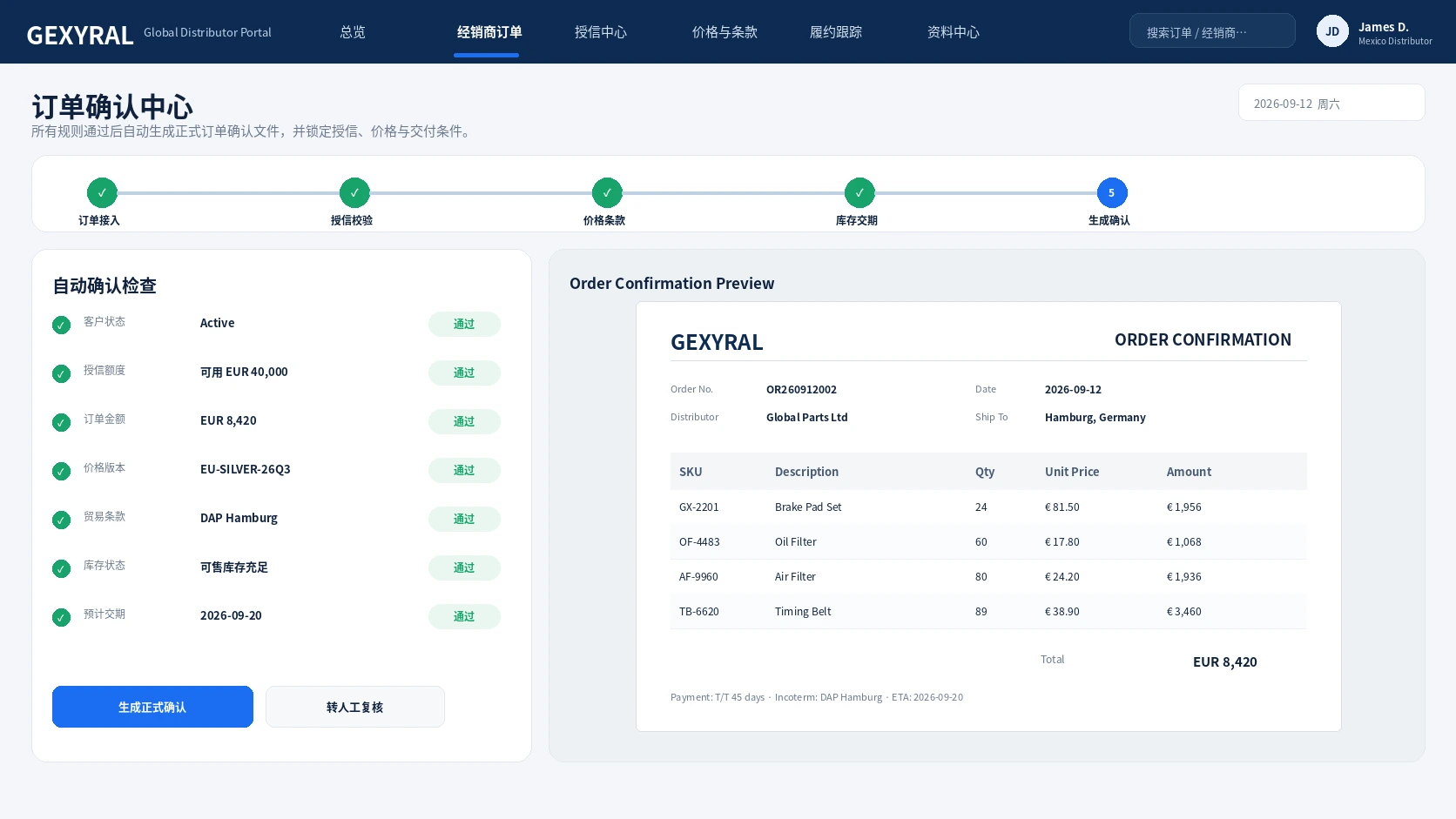Click 转人工复核 button
Viewport: 1456px width, 819px height.
(x=355, y=707)
